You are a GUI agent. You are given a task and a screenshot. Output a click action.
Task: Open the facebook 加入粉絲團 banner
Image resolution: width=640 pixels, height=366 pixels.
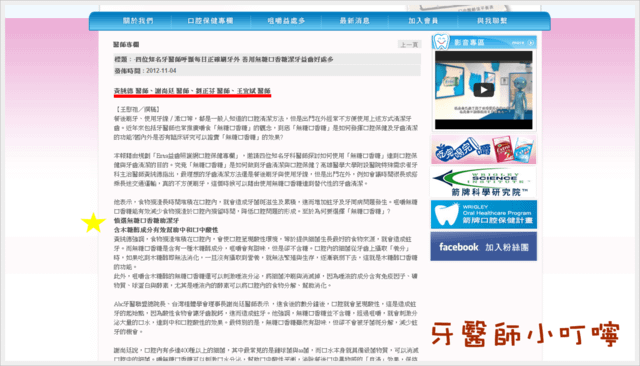[x=484, y=246]
